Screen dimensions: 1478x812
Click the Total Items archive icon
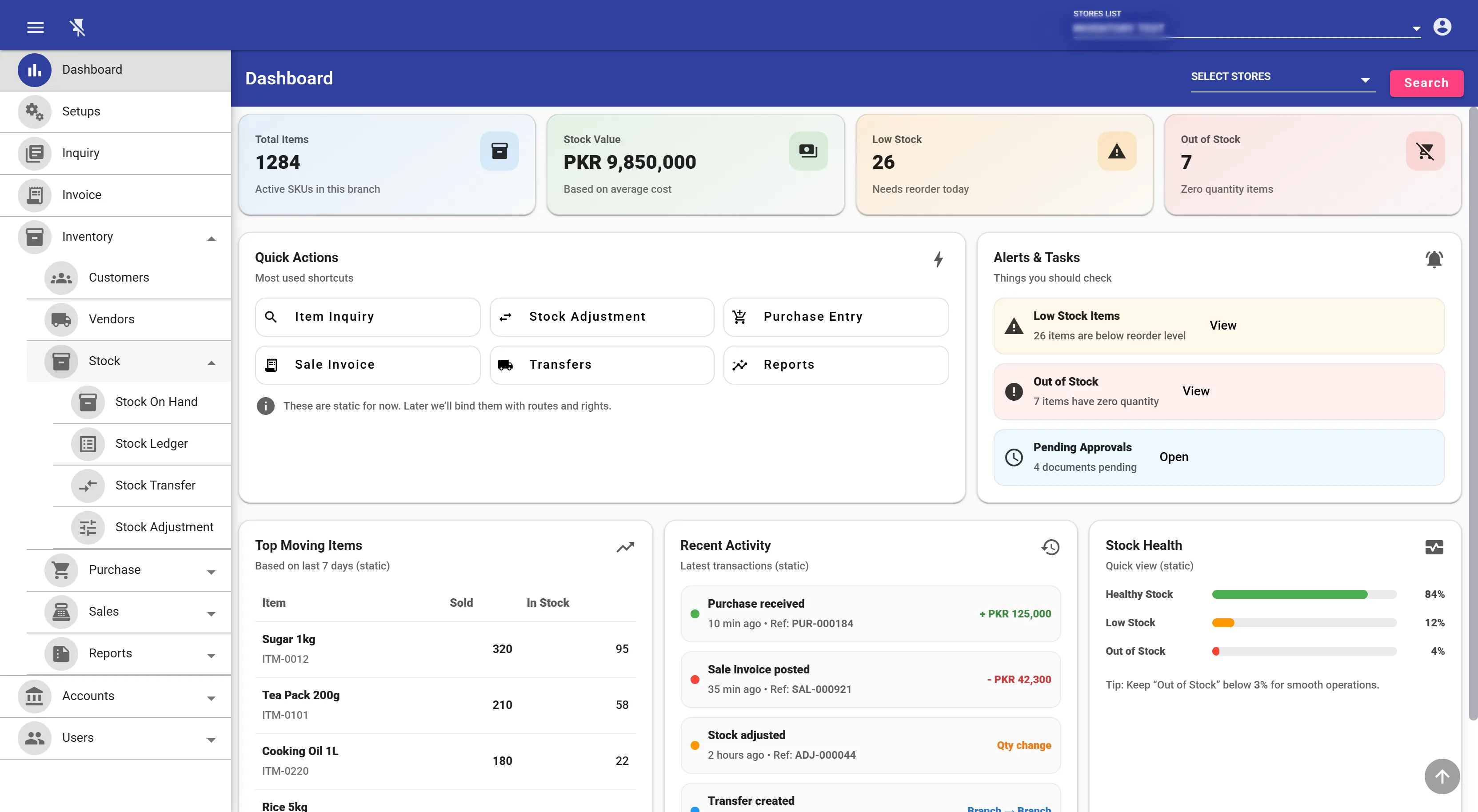[499, 151]
